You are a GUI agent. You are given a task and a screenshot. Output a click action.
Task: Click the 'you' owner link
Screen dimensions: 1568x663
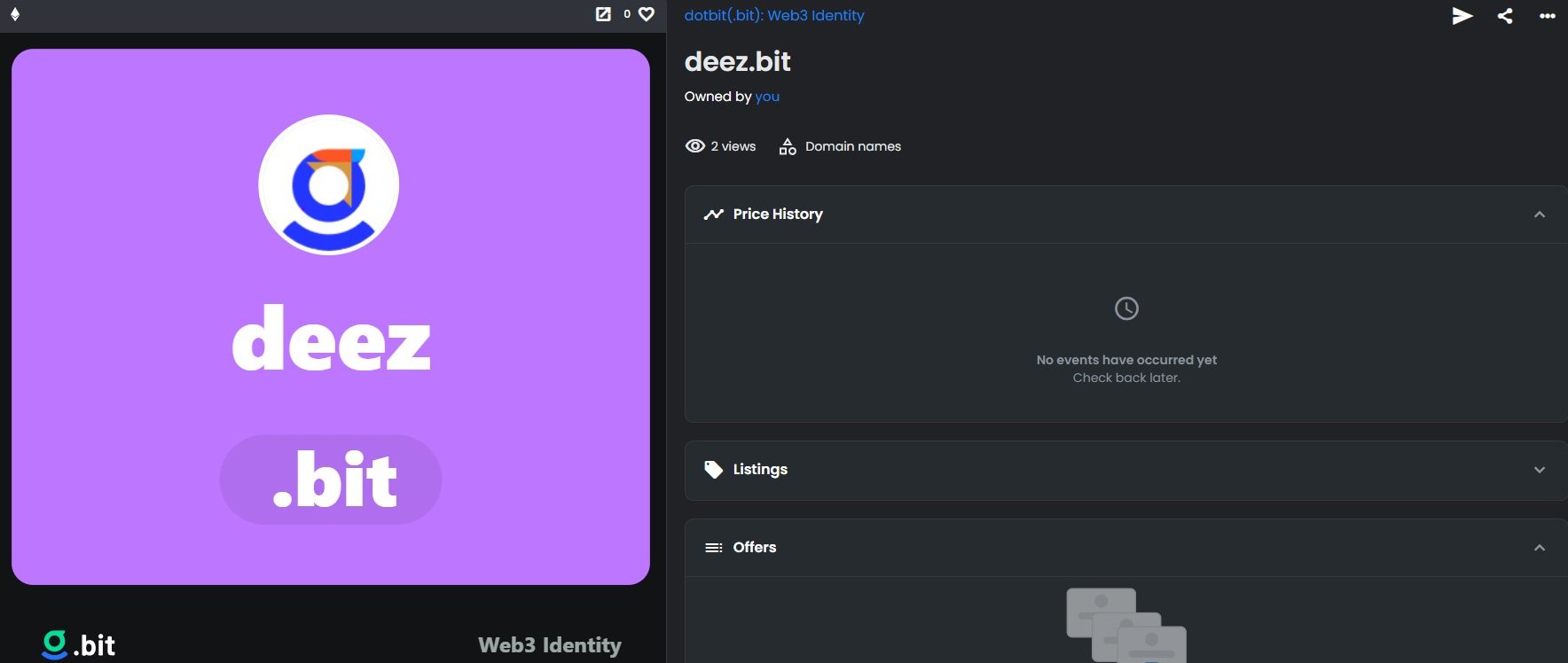[767, 97]
